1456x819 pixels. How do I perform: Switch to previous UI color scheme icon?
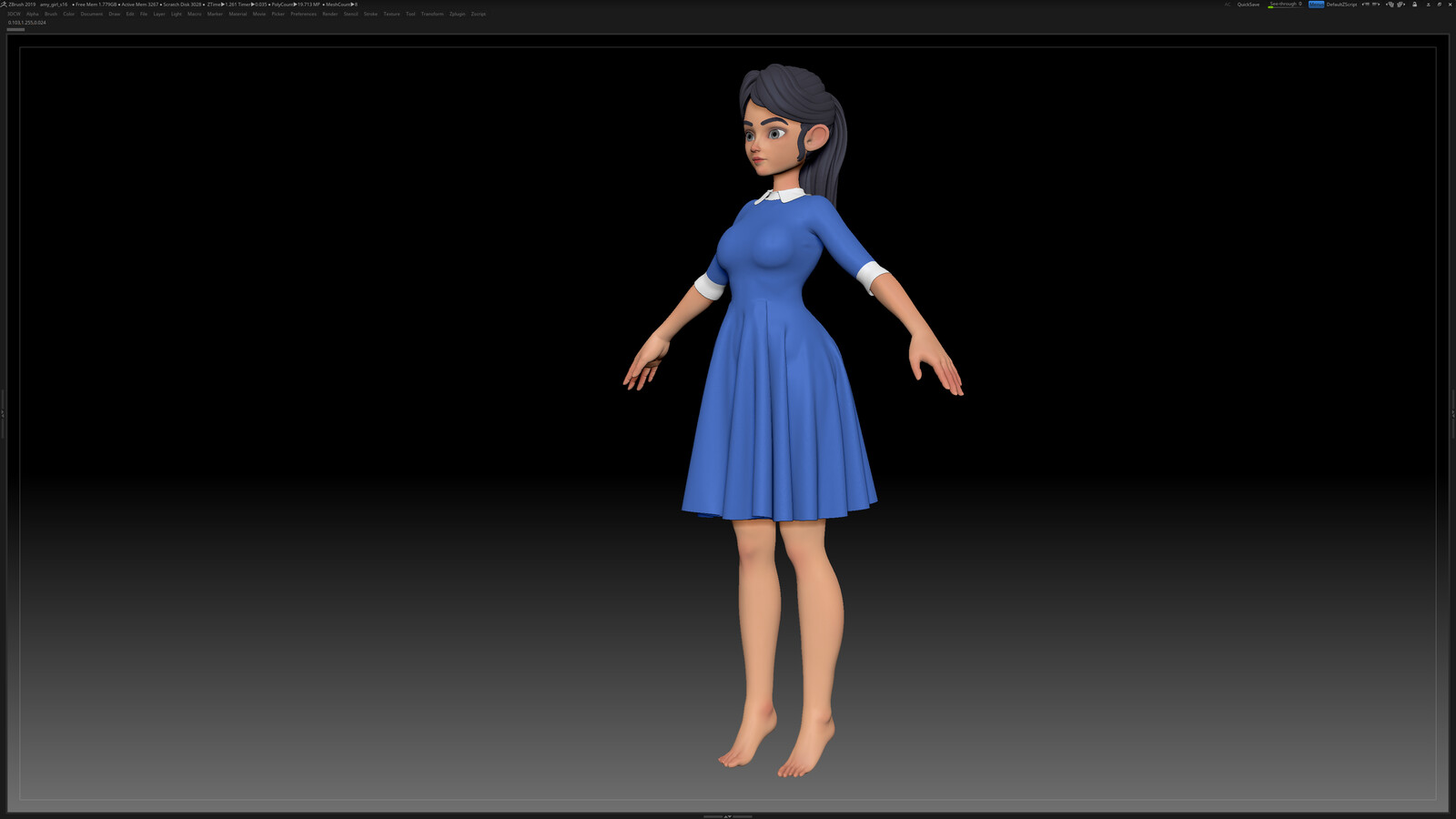tap(1390, 5)
